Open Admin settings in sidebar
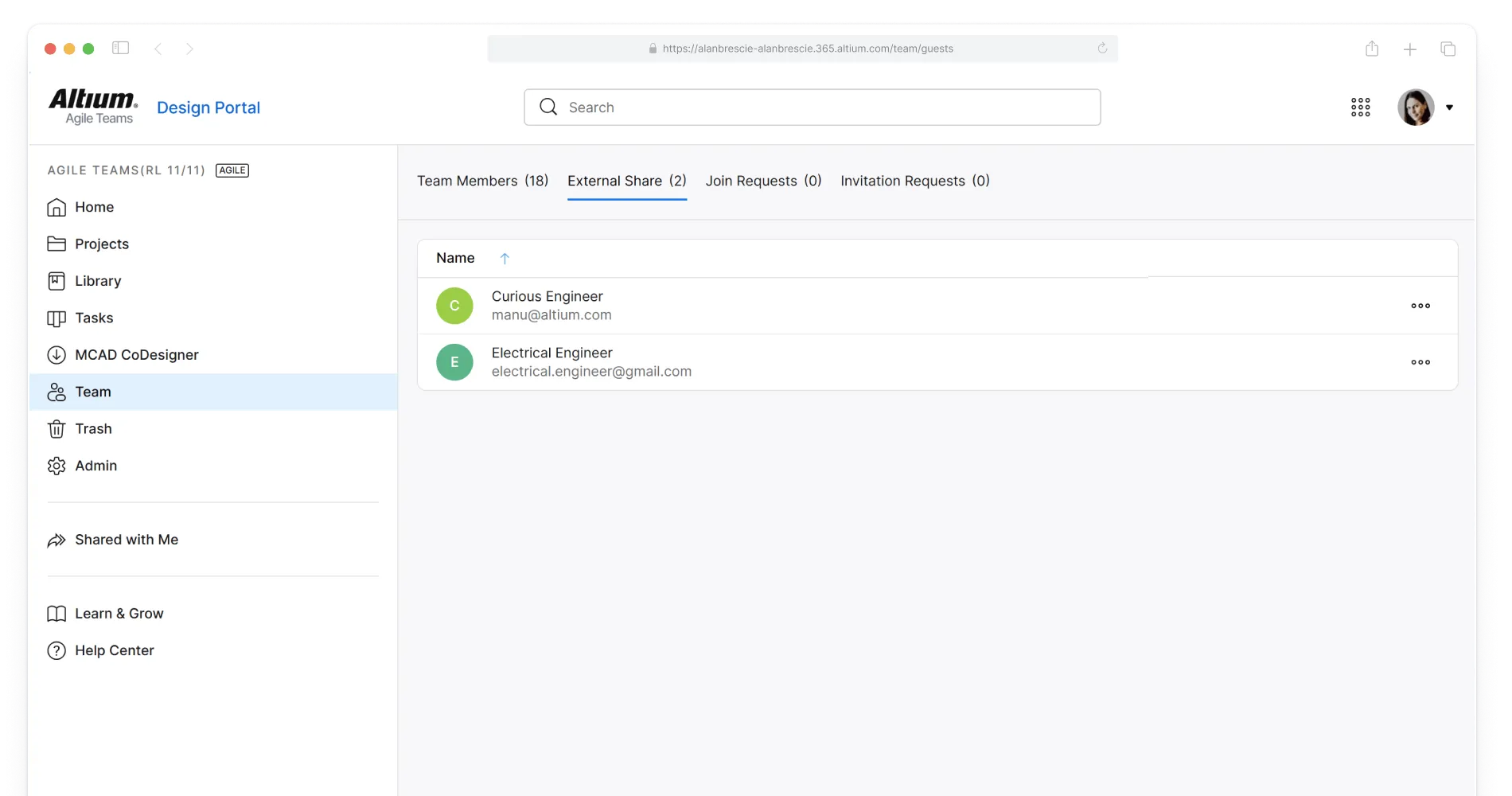 (212, 466)
